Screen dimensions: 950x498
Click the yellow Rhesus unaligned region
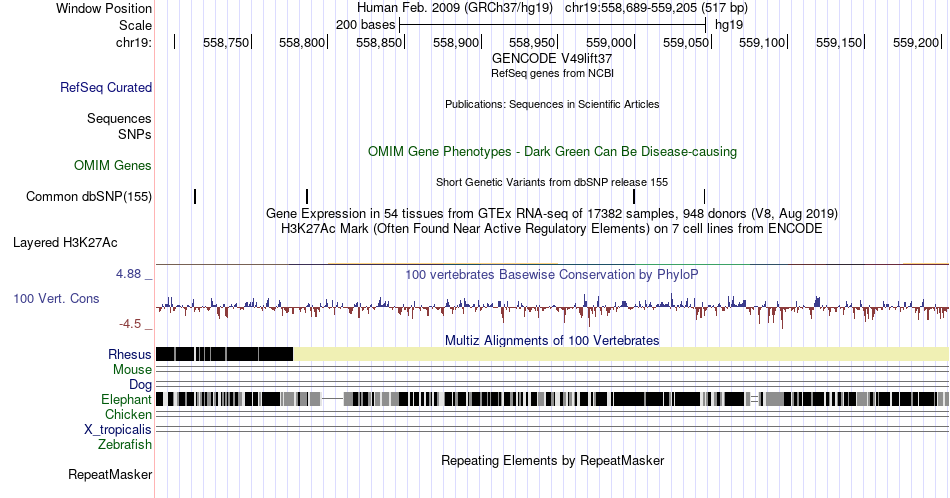point(621,354)
